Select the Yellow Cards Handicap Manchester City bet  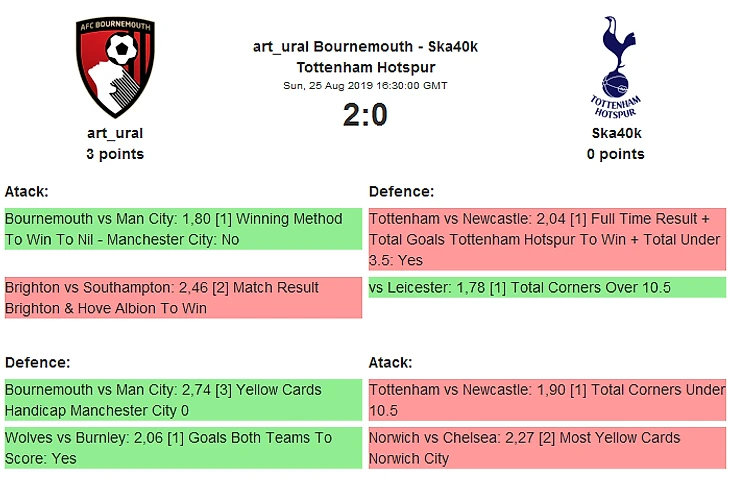click(x=183, y=400)
